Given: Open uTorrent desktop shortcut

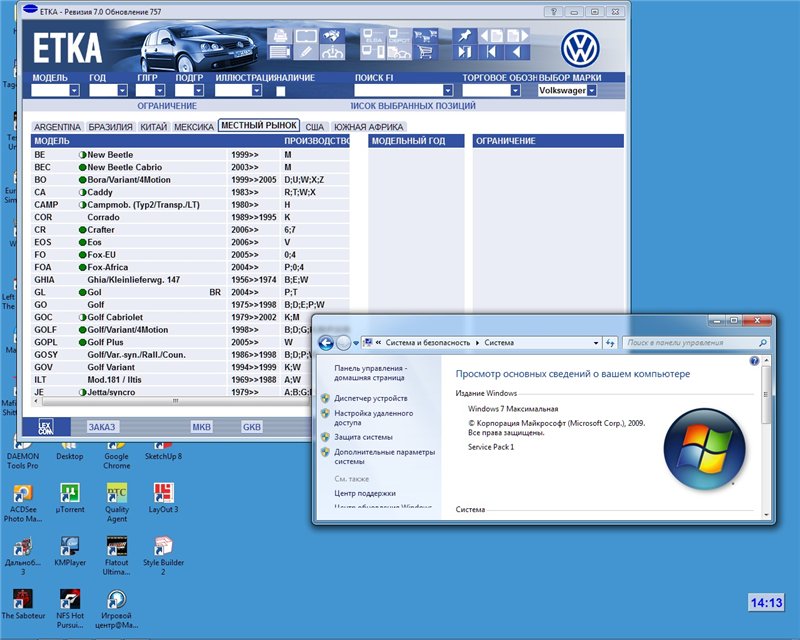Looking at the screenshot, I should [70, 498].
